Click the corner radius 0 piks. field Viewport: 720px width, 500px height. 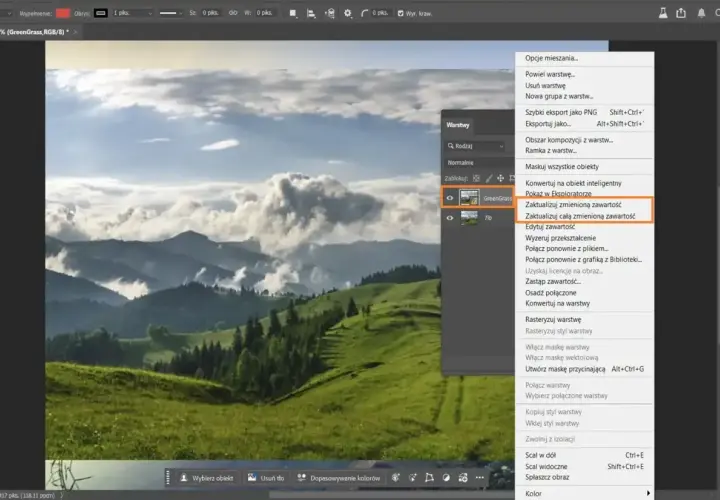point(380,13)
